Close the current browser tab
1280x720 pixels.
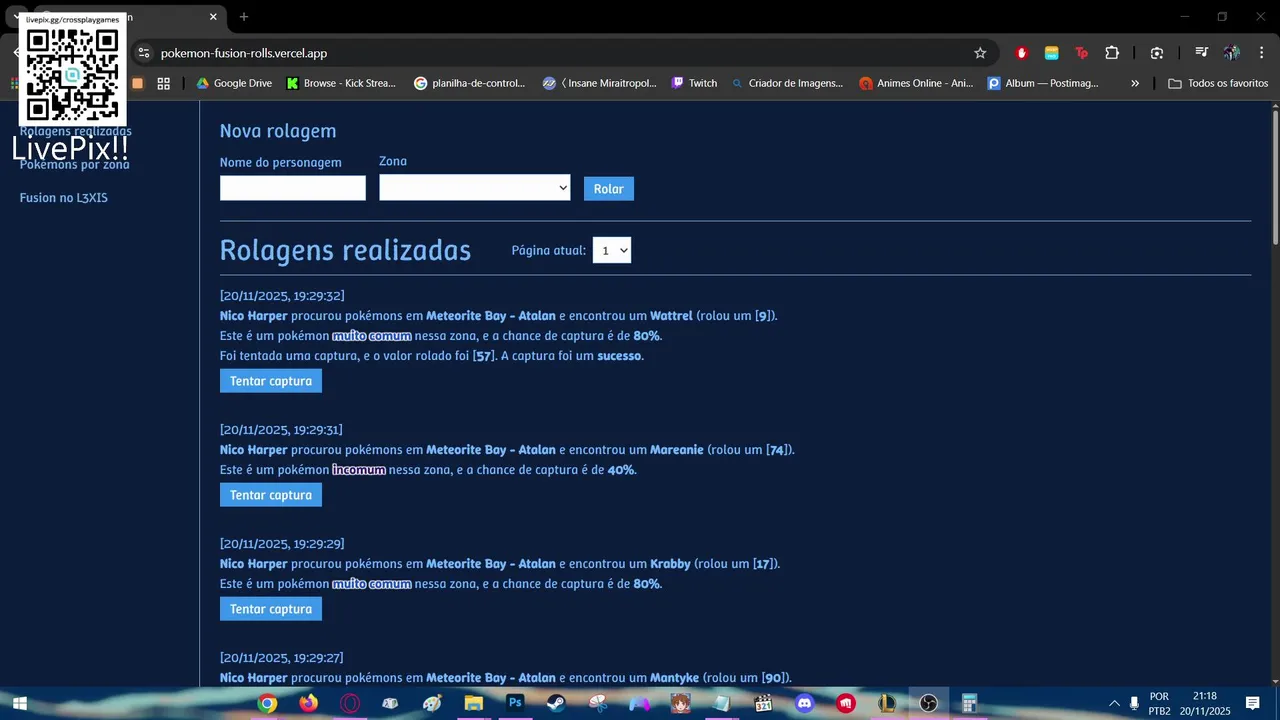[213, 17]
